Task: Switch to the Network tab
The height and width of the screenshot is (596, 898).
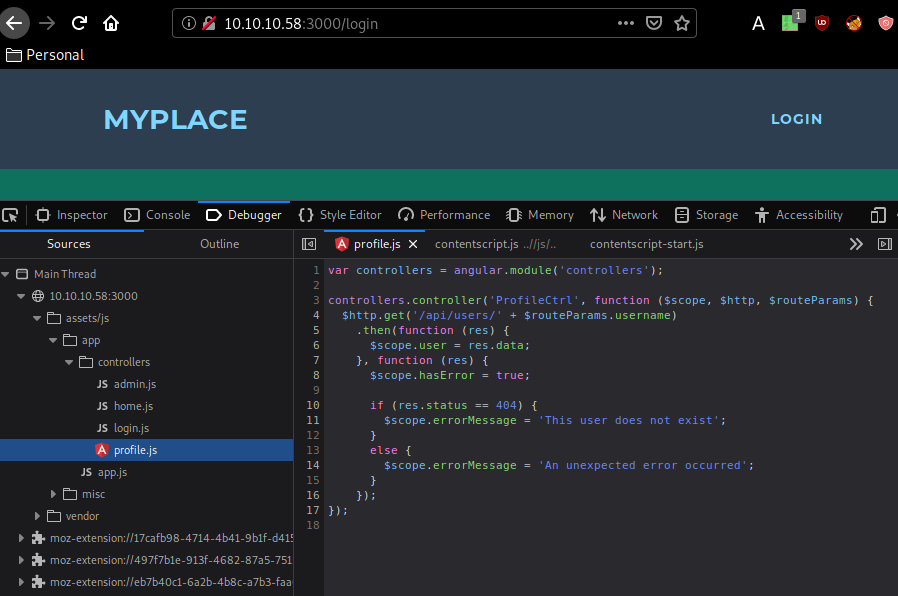Action: coord(624,215)
